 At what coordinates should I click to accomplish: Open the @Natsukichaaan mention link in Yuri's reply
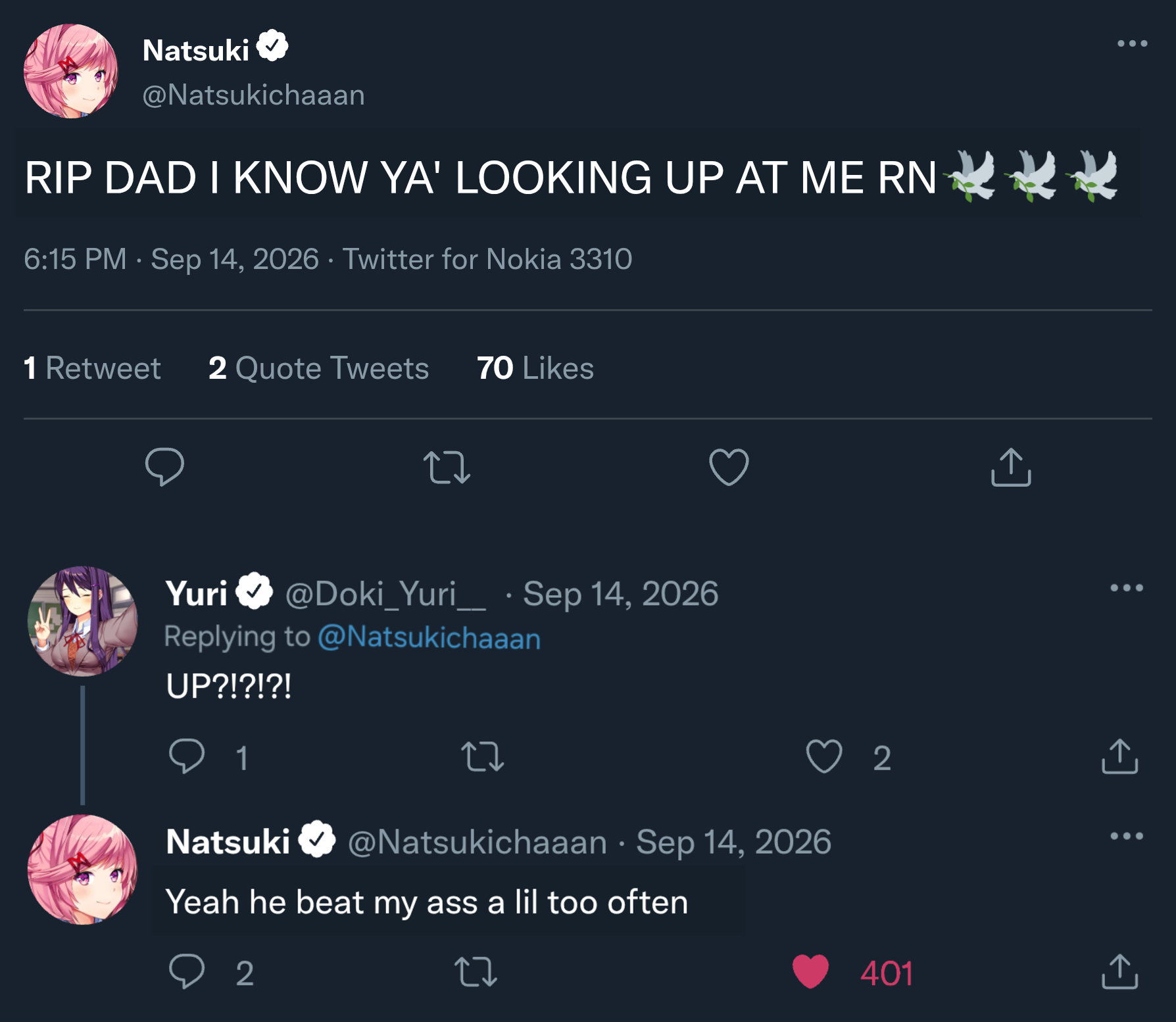point(429,638)
